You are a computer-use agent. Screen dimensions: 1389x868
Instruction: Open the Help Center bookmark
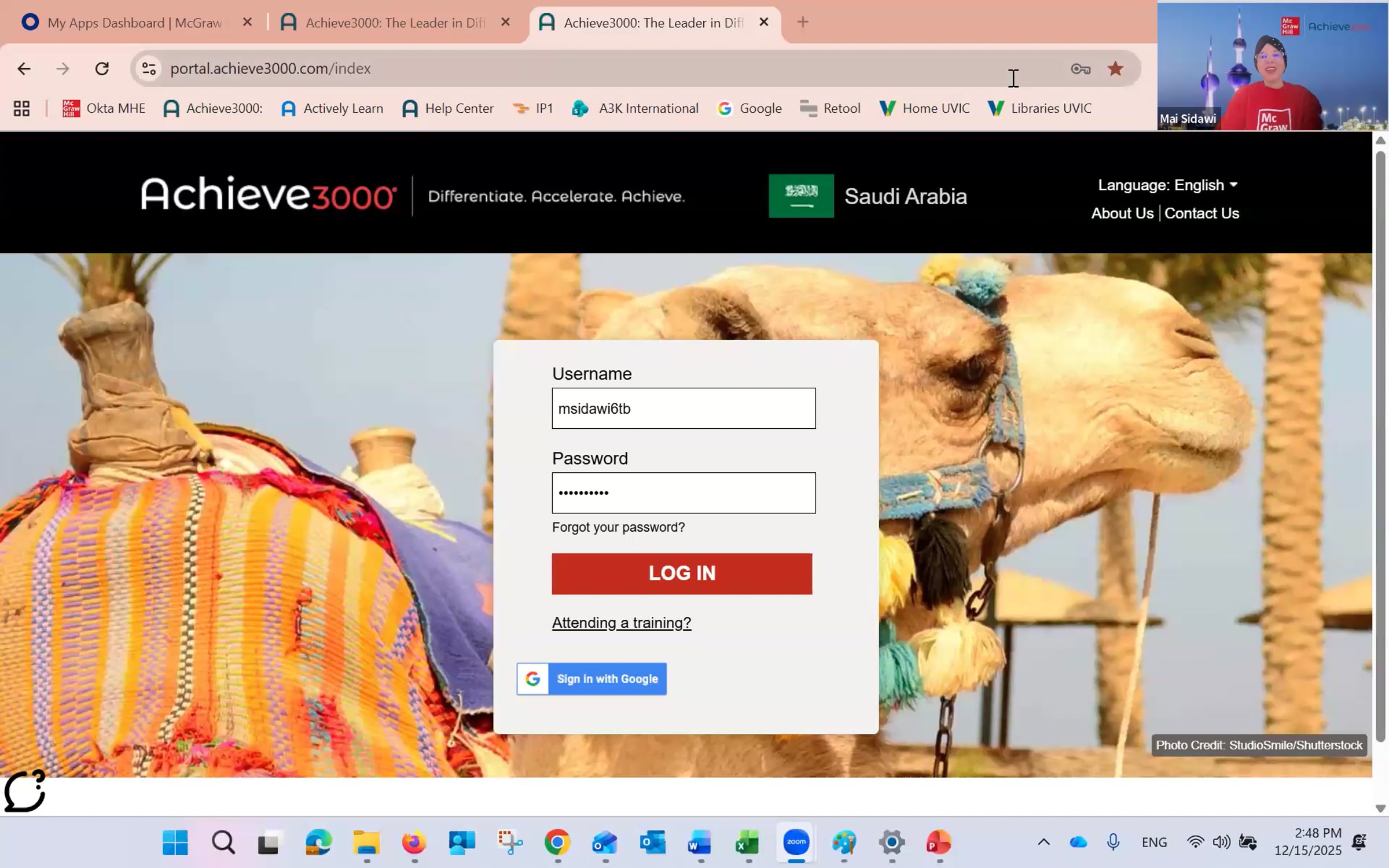448,108
